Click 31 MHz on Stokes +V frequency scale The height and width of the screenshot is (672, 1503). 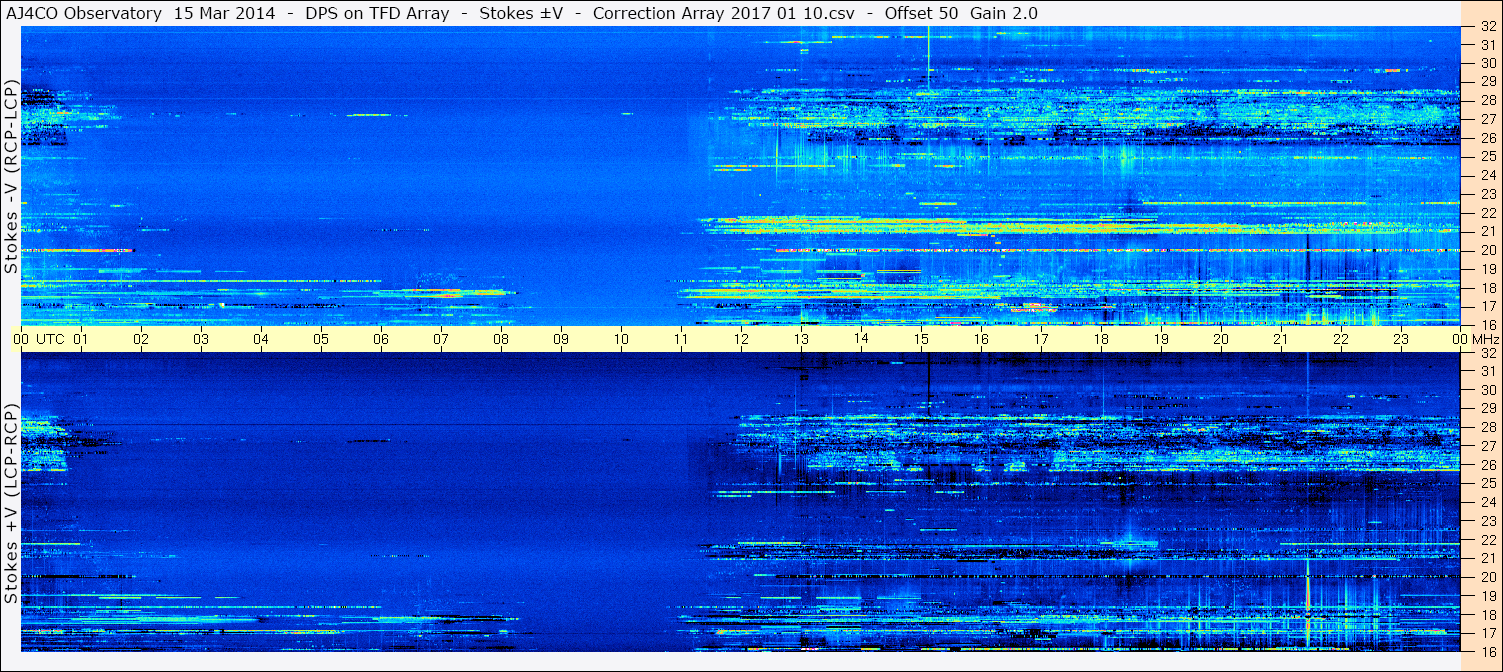(1488, 371)
